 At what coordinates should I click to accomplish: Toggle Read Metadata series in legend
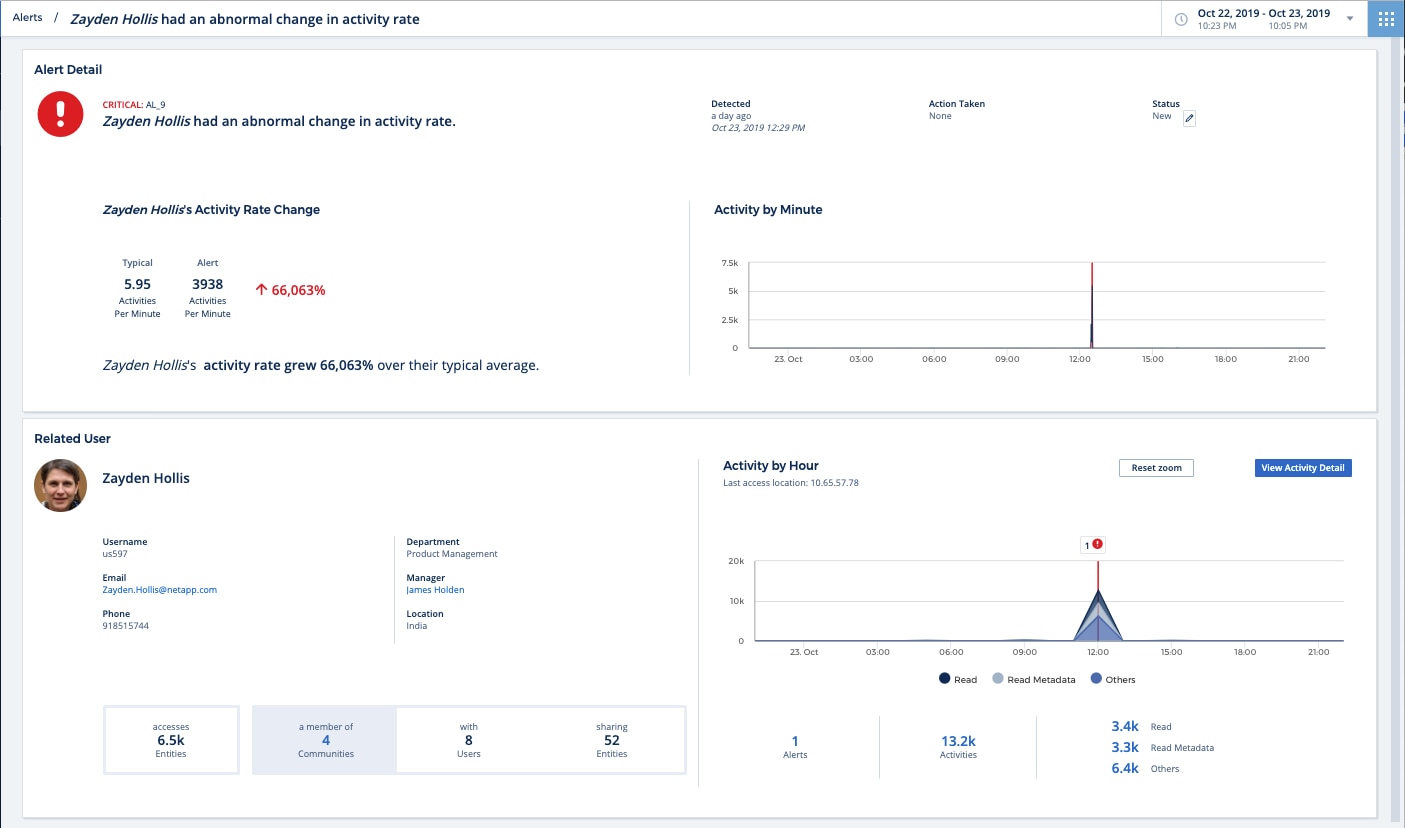[x=1037, y=679]
